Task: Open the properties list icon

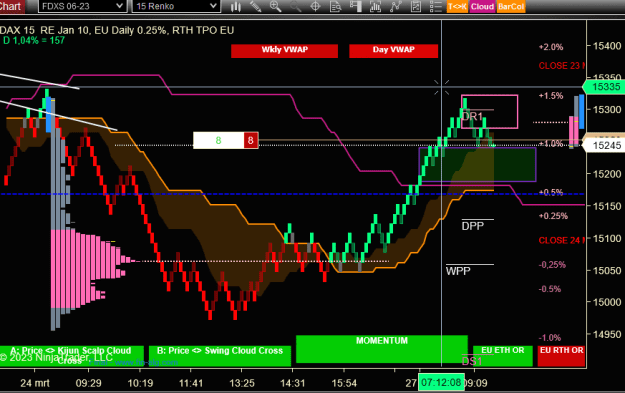Action: pyautogui.click(x=436, y=6)
